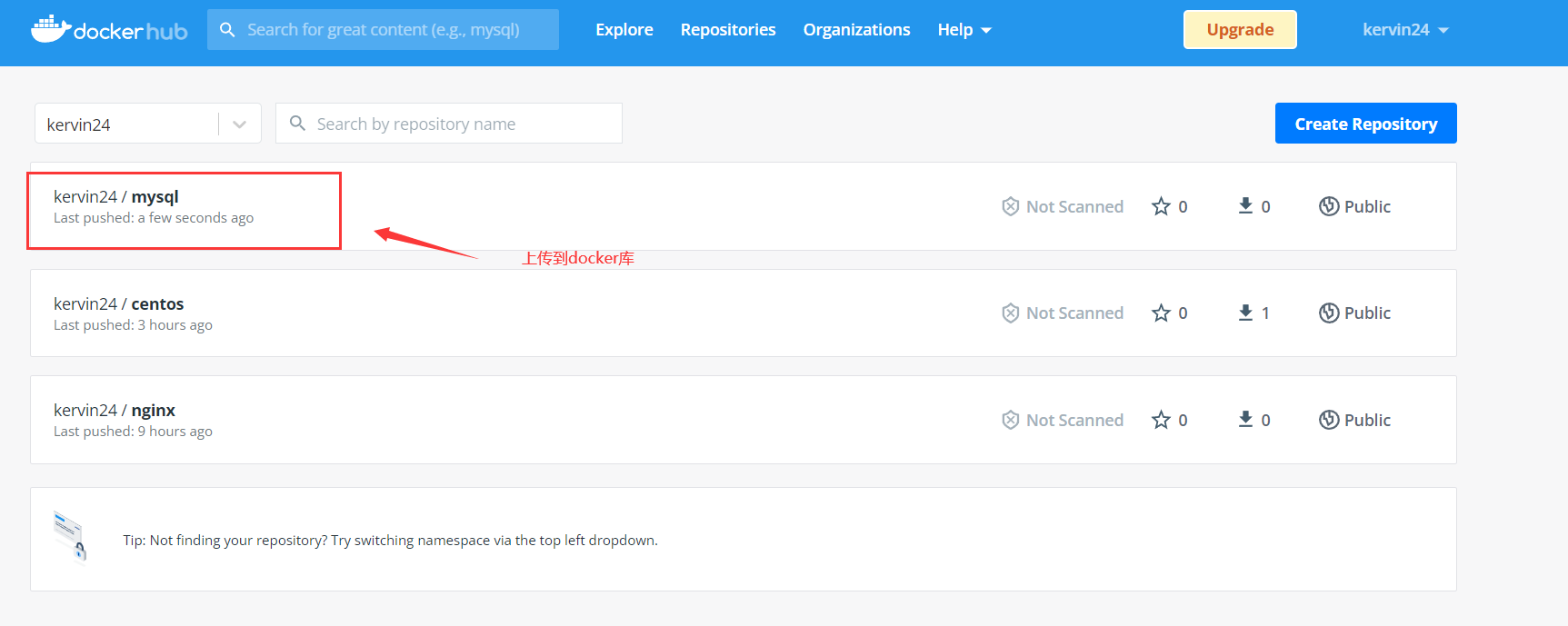Focus the Search by repository name field
The width and height of the screenshot is (1568, 626).
pos(449,124)
